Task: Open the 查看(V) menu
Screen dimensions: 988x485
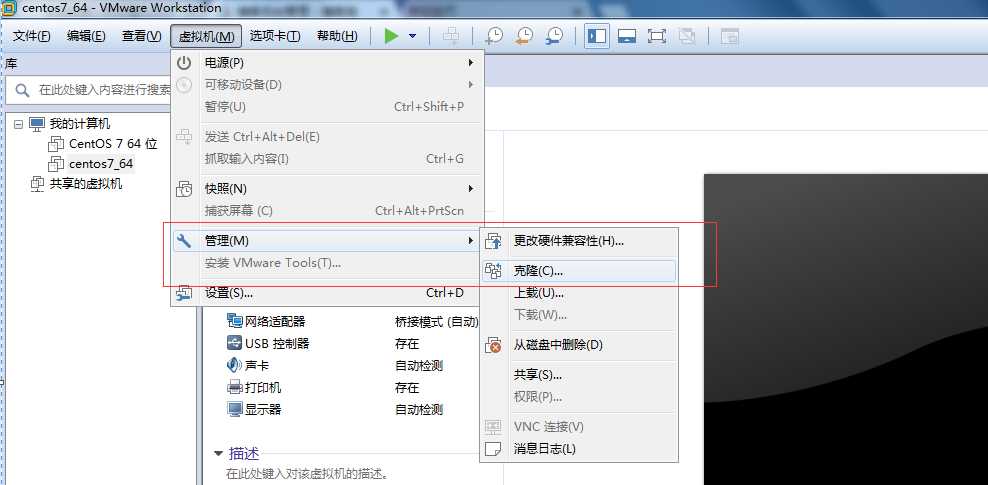Action: coord(142,36)
